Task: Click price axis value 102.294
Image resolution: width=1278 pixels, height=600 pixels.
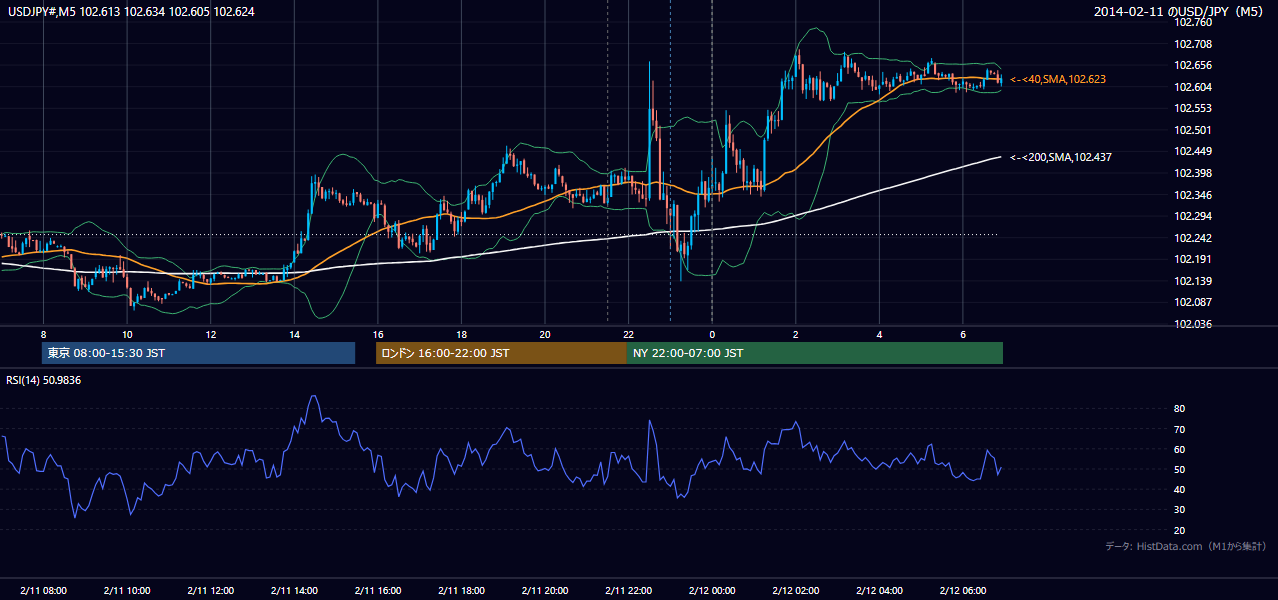Action: [1195, 216]
